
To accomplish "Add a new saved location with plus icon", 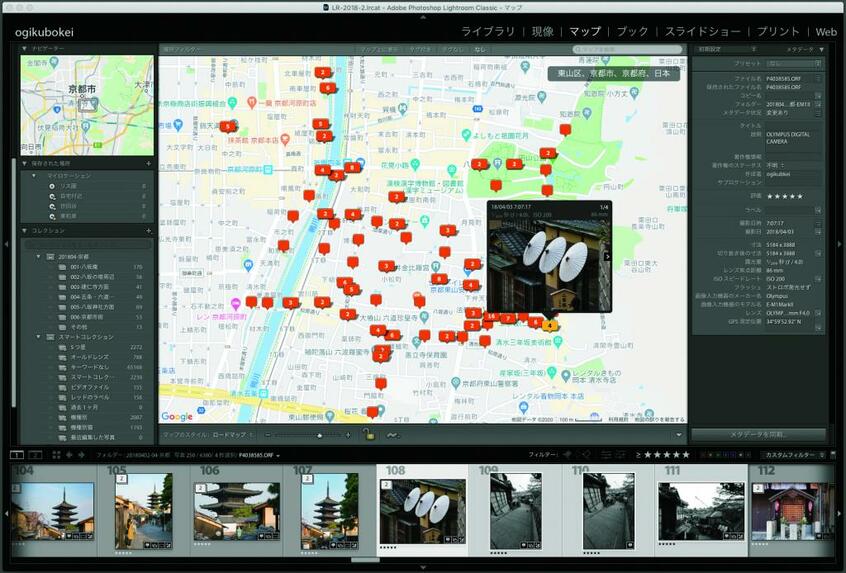I will tap(148, 163).
